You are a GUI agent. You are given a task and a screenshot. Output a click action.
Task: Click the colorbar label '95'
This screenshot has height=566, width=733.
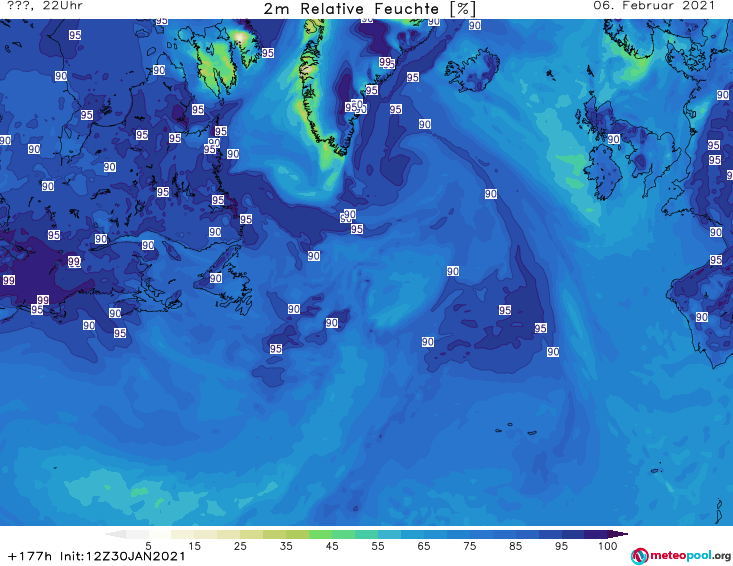click(561, 546)
